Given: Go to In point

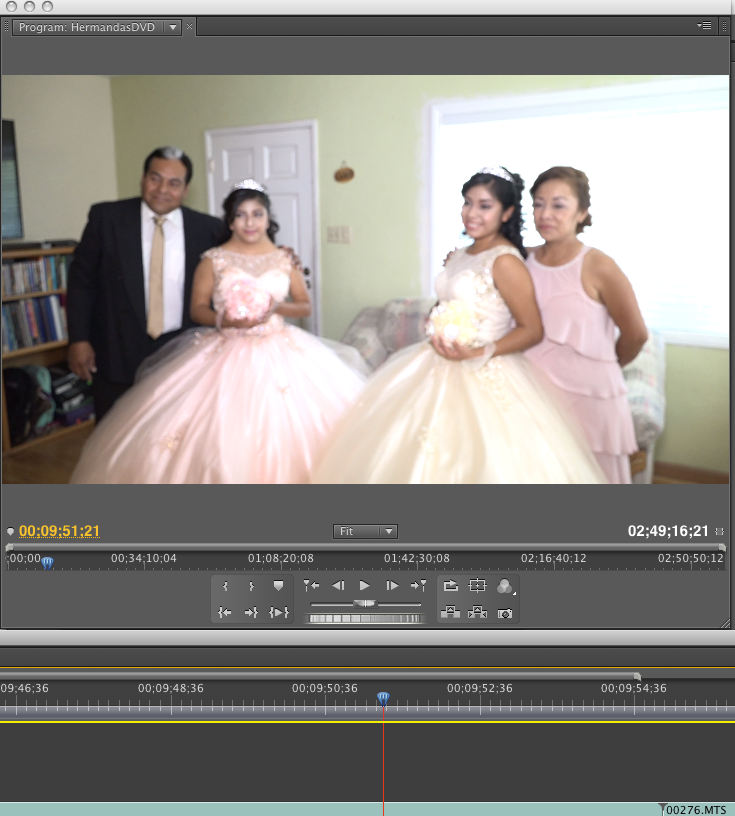Looking at the screenshot, I should [225, 612].
